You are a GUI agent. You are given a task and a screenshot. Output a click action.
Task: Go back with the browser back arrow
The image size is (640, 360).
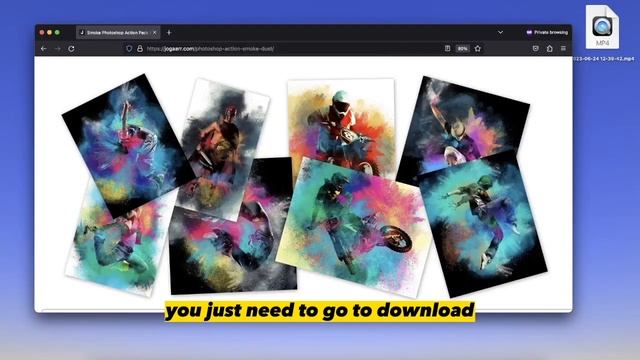pos(44,49)
